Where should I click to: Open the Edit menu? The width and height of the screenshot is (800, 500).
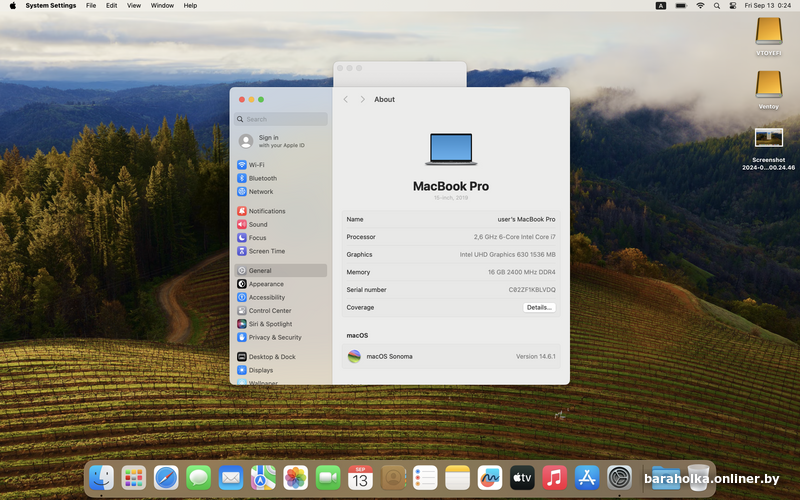(x=111, y=6)
